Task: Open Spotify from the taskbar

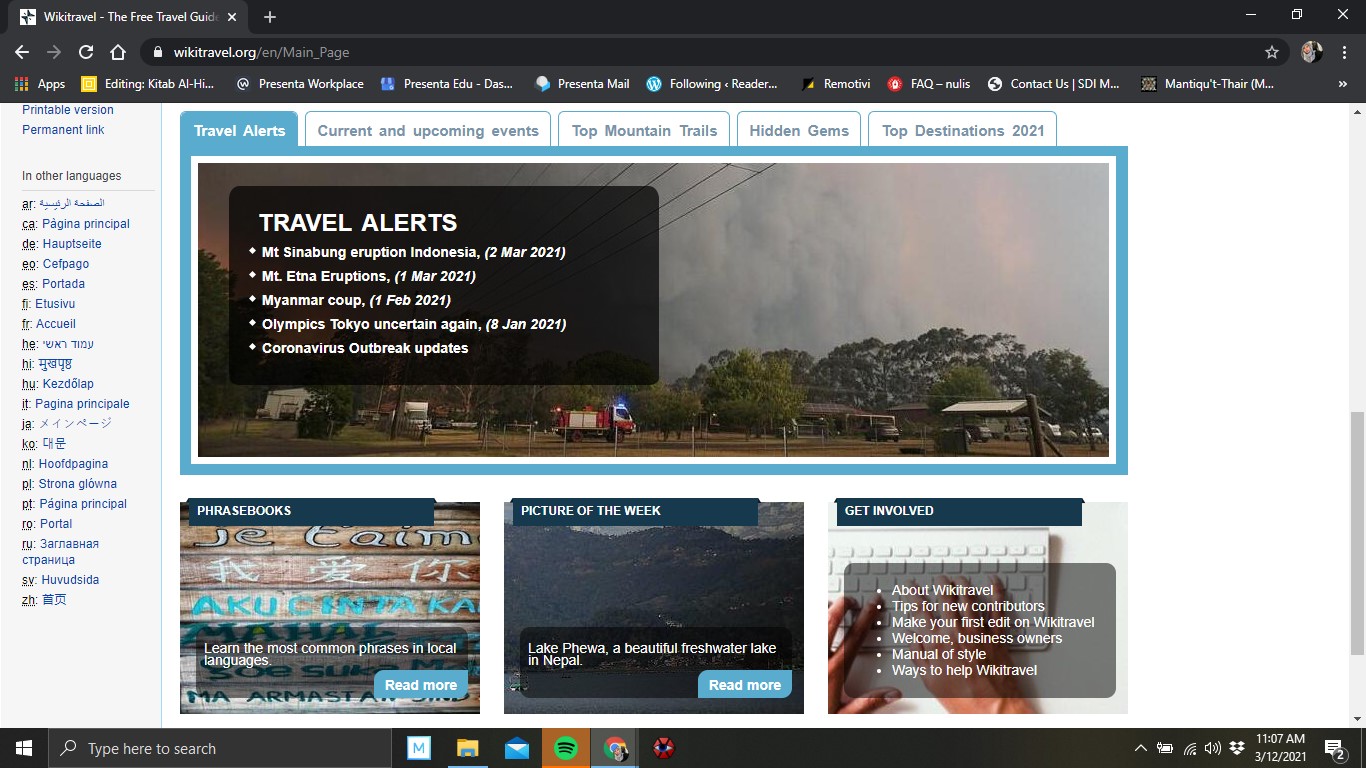Action: 566,748
